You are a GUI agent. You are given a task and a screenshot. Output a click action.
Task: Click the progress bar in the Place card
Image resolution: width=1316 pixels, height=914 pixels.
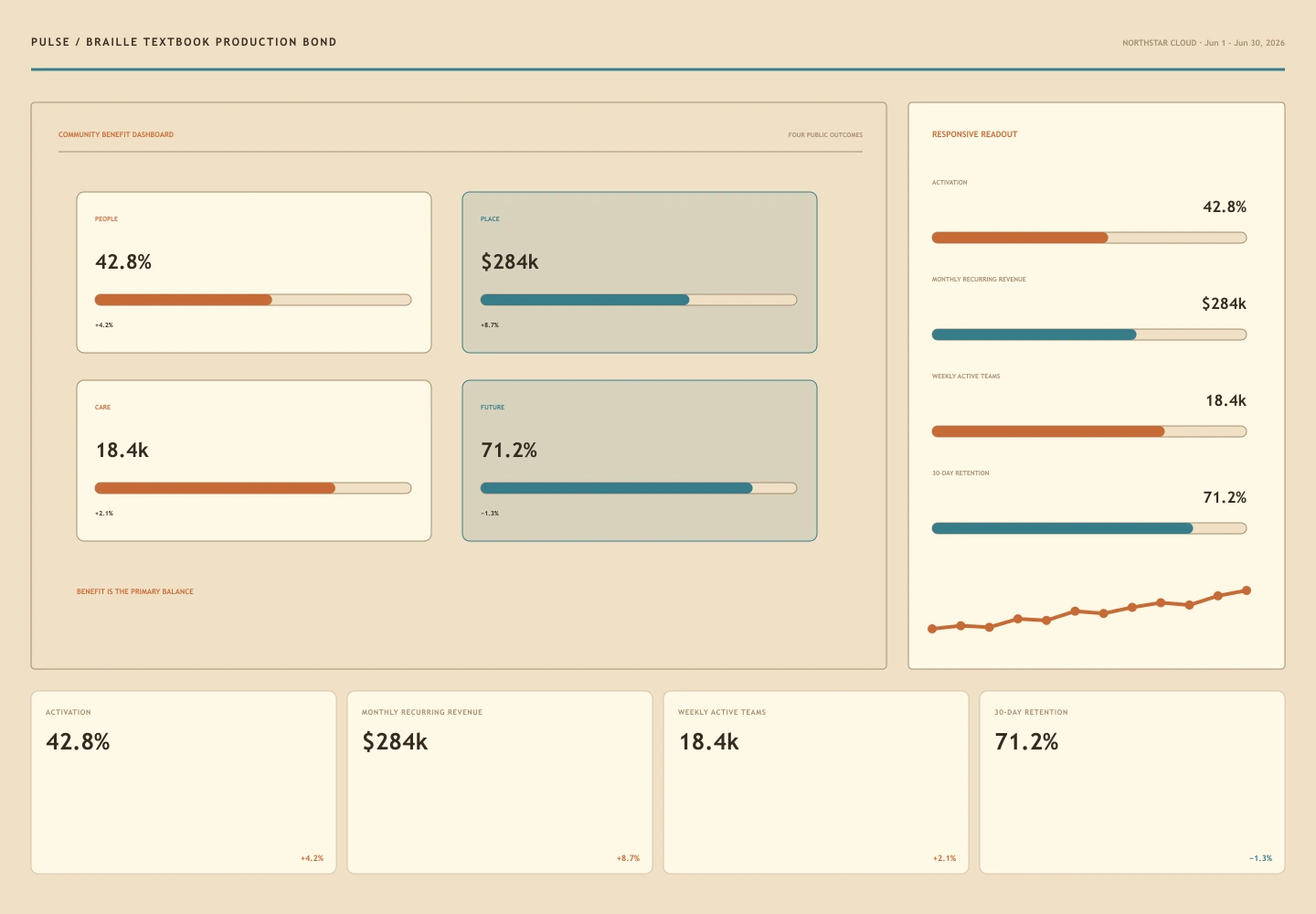tap(639, 300)
